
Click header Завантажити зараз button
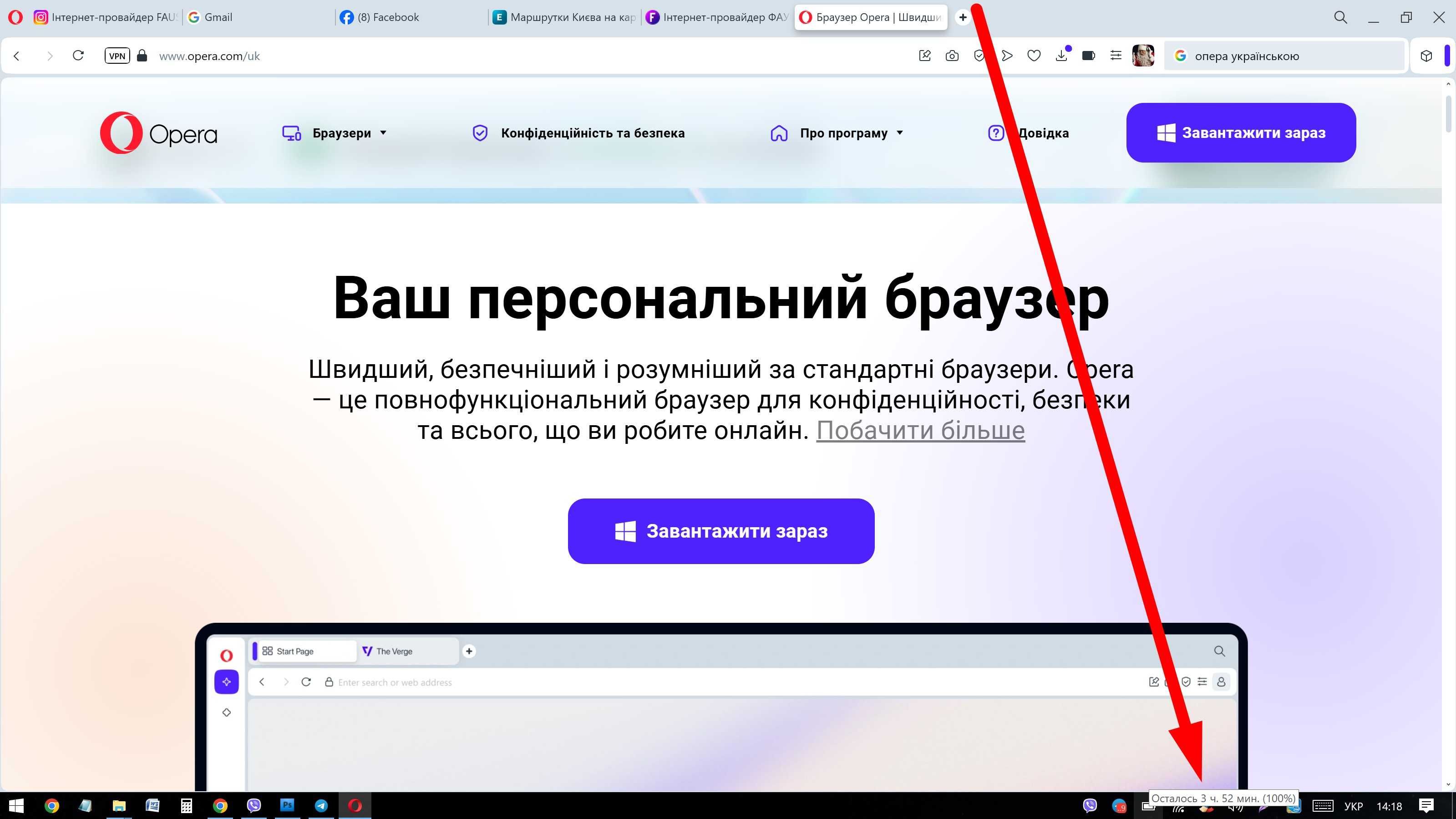pos(1241,133)
